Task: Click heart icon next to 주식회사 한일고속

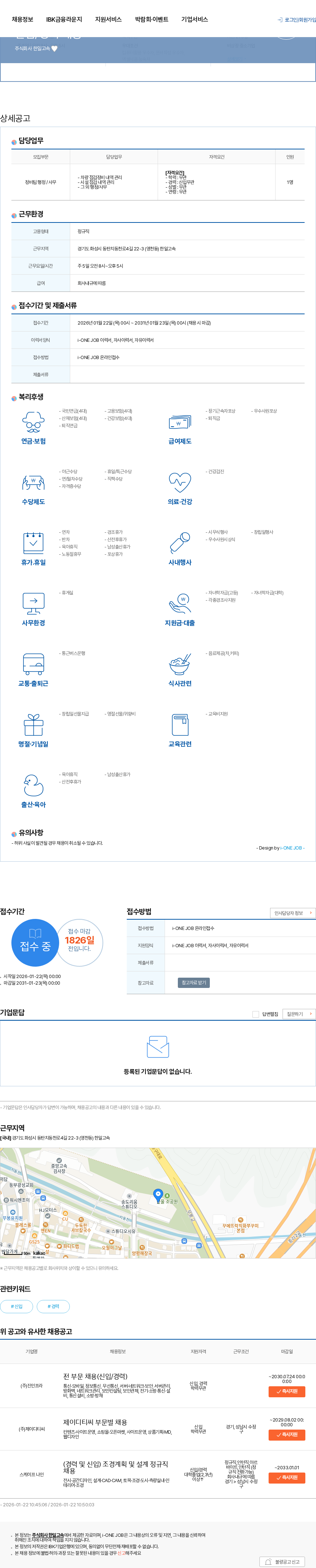Action: (x=54, y=49)
